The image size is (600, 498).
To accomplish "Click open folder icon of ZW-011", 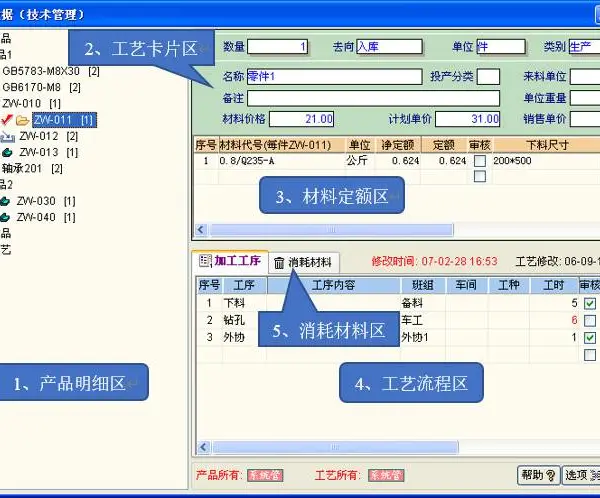I will tap(23, 121).
